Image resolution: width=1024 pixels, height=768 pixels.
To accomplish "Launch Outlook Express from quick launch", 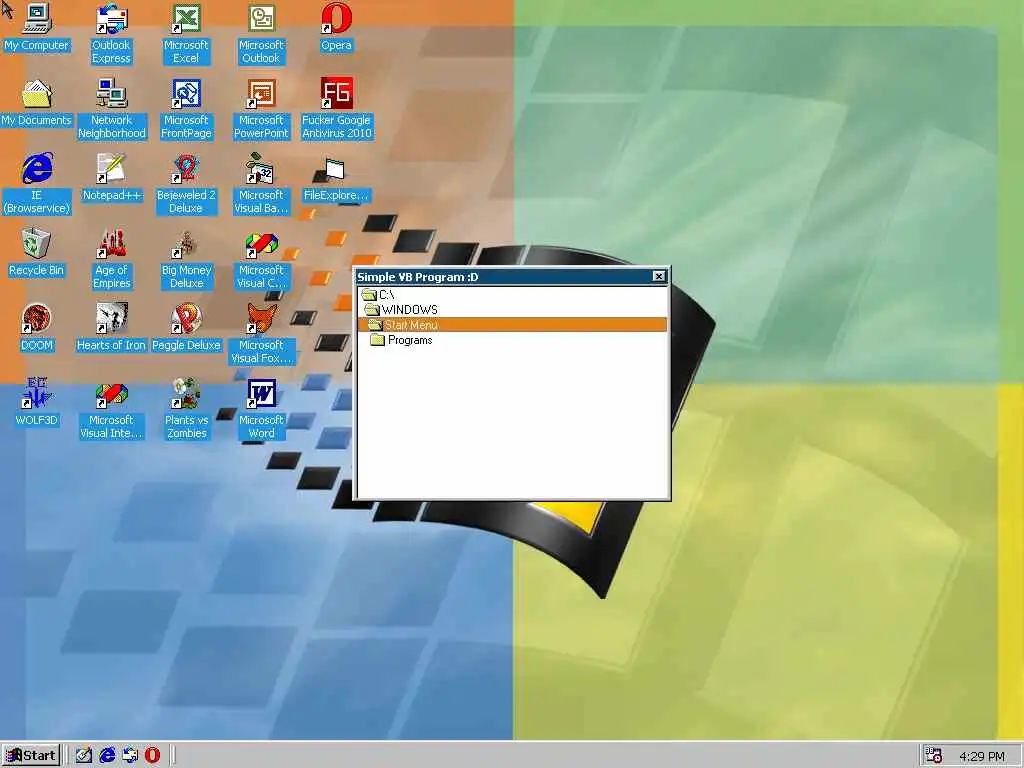I will click(130, 756).
